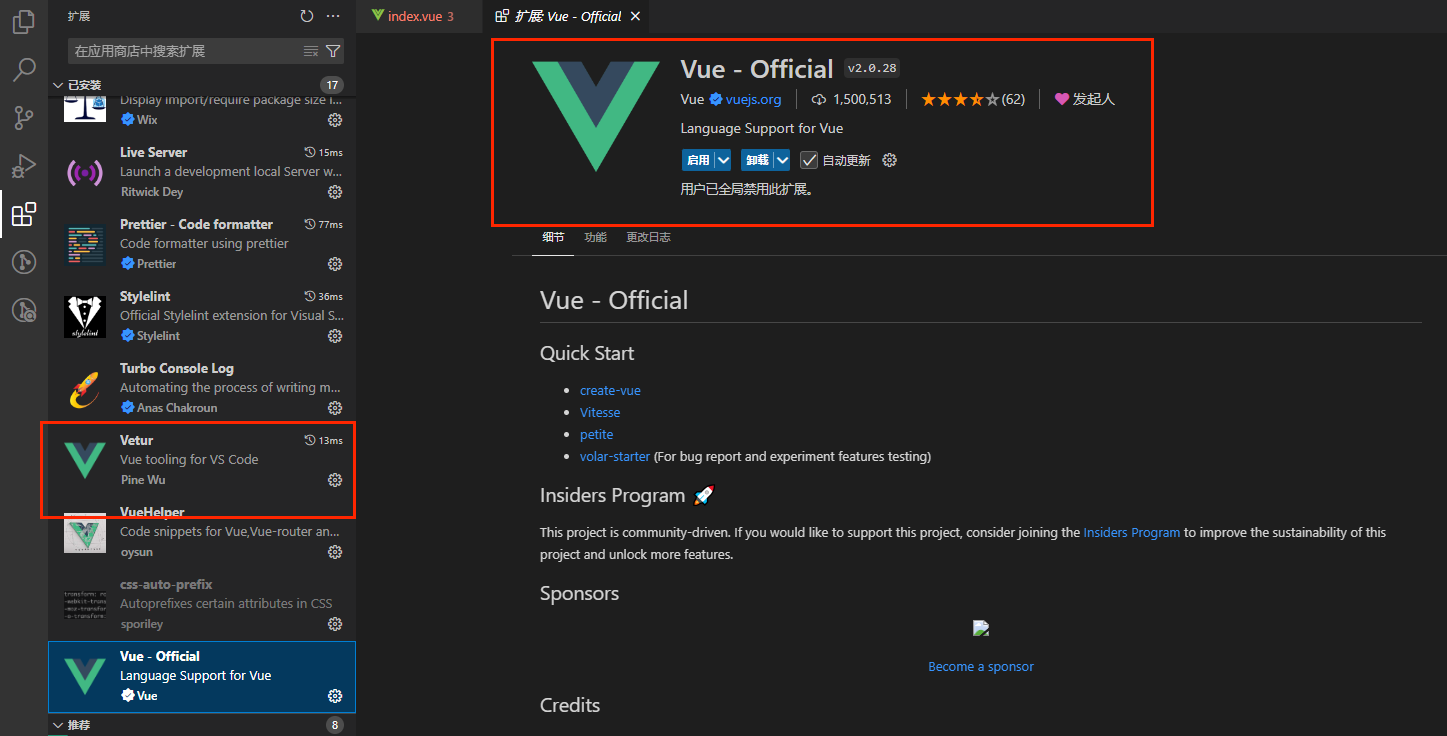The width and height of the screenshot is (1447, 736).
Task: Click the Become a sponsor link
Action: pos(980,665)
